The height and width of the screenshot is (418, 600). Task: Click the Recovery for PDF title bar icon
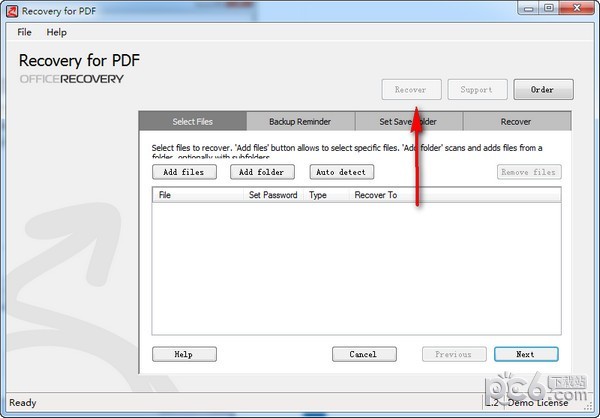tap(11, 11)
